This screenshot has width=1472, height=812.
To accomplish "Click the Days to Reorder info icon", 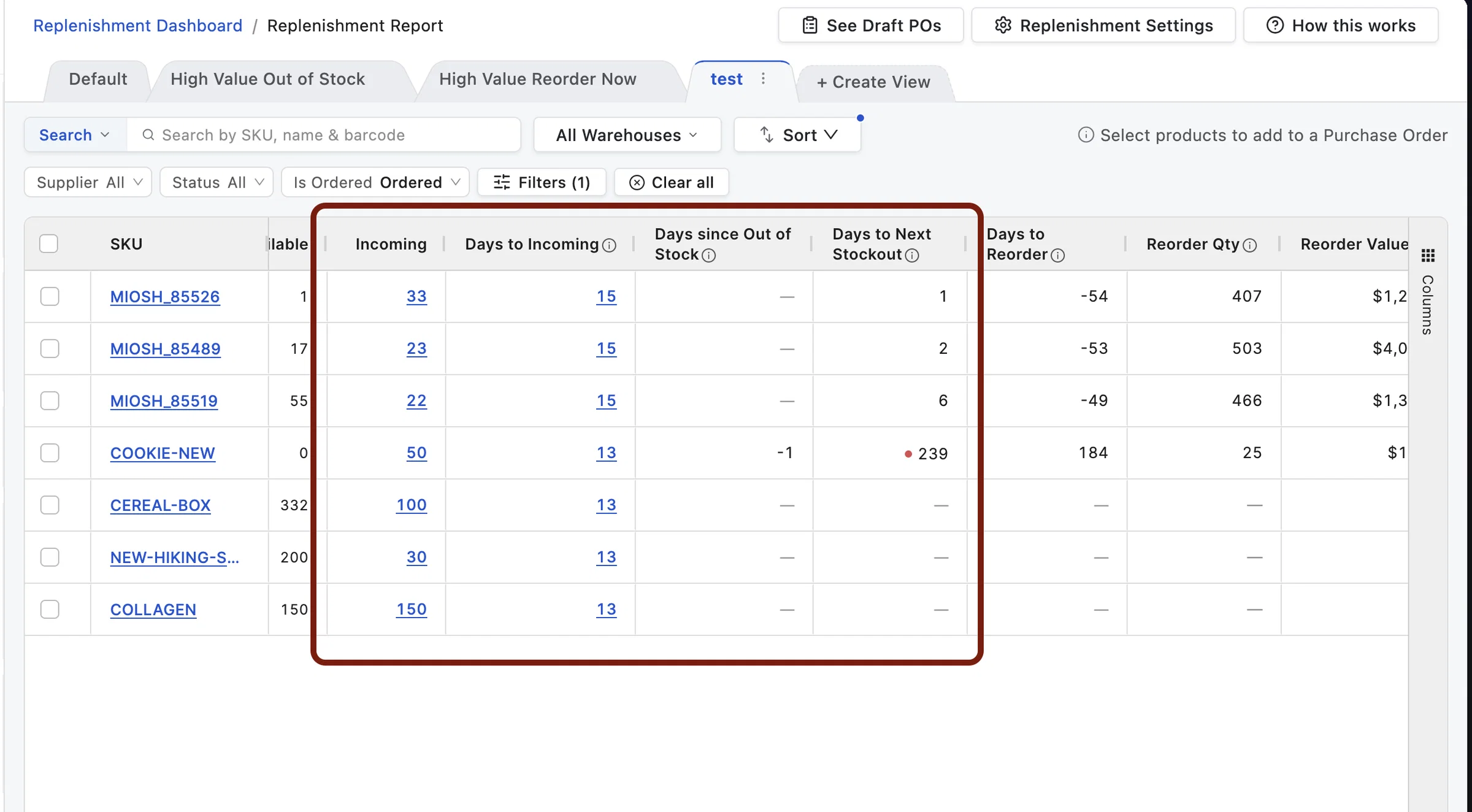I will [x=1057, y=255].
